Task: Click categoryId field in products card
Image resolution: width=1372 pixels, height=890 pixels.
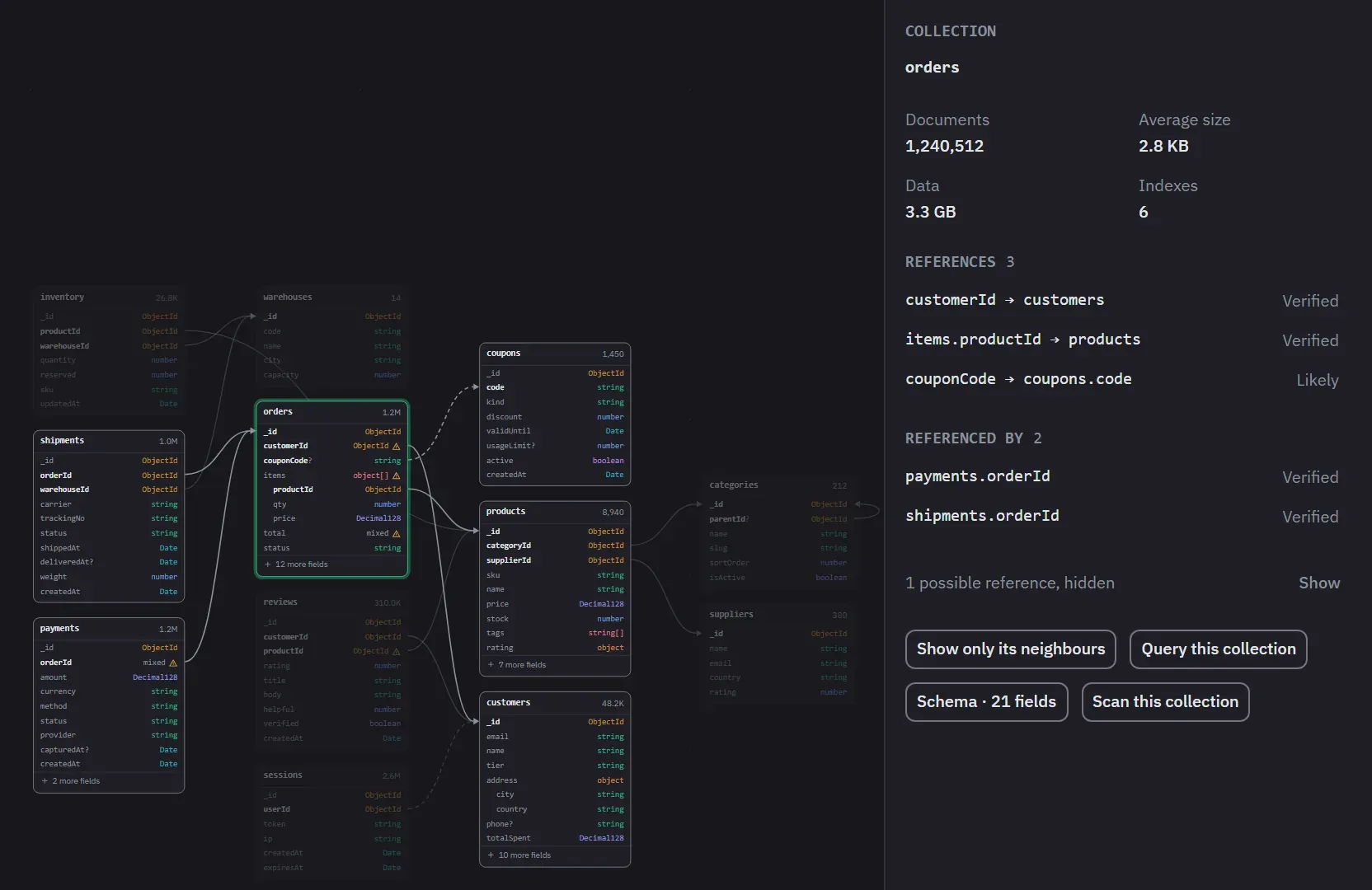Action: [555, 546]
